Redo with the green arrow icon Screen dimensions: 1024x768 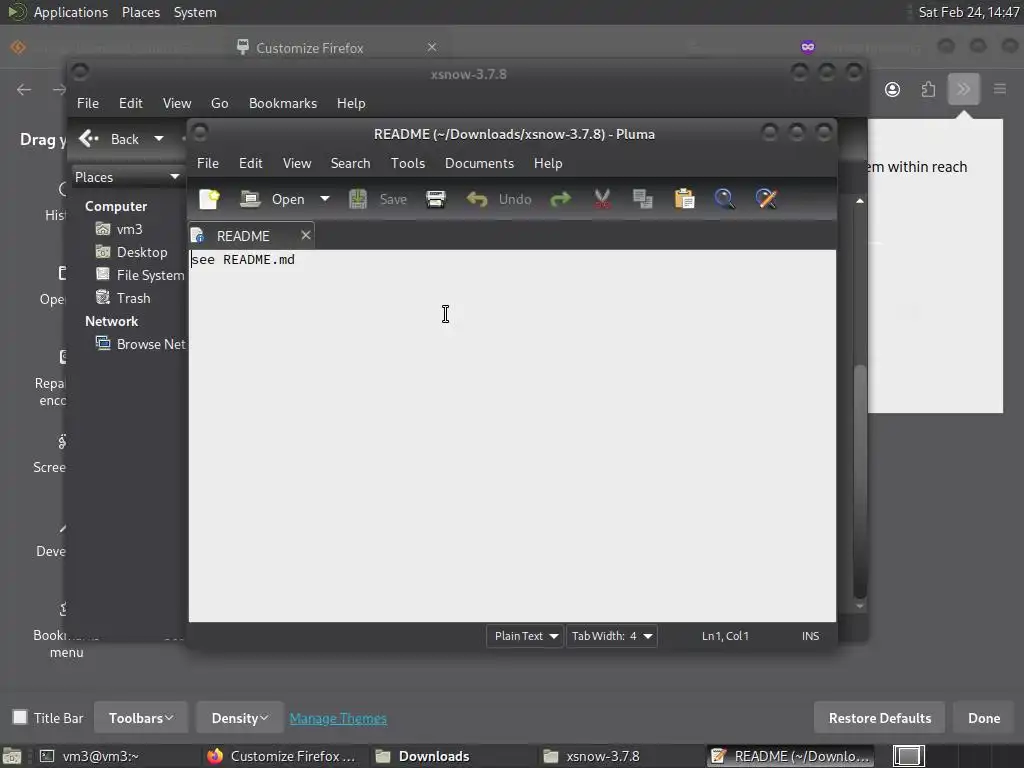pyautogui.click(x=560, y=199)
